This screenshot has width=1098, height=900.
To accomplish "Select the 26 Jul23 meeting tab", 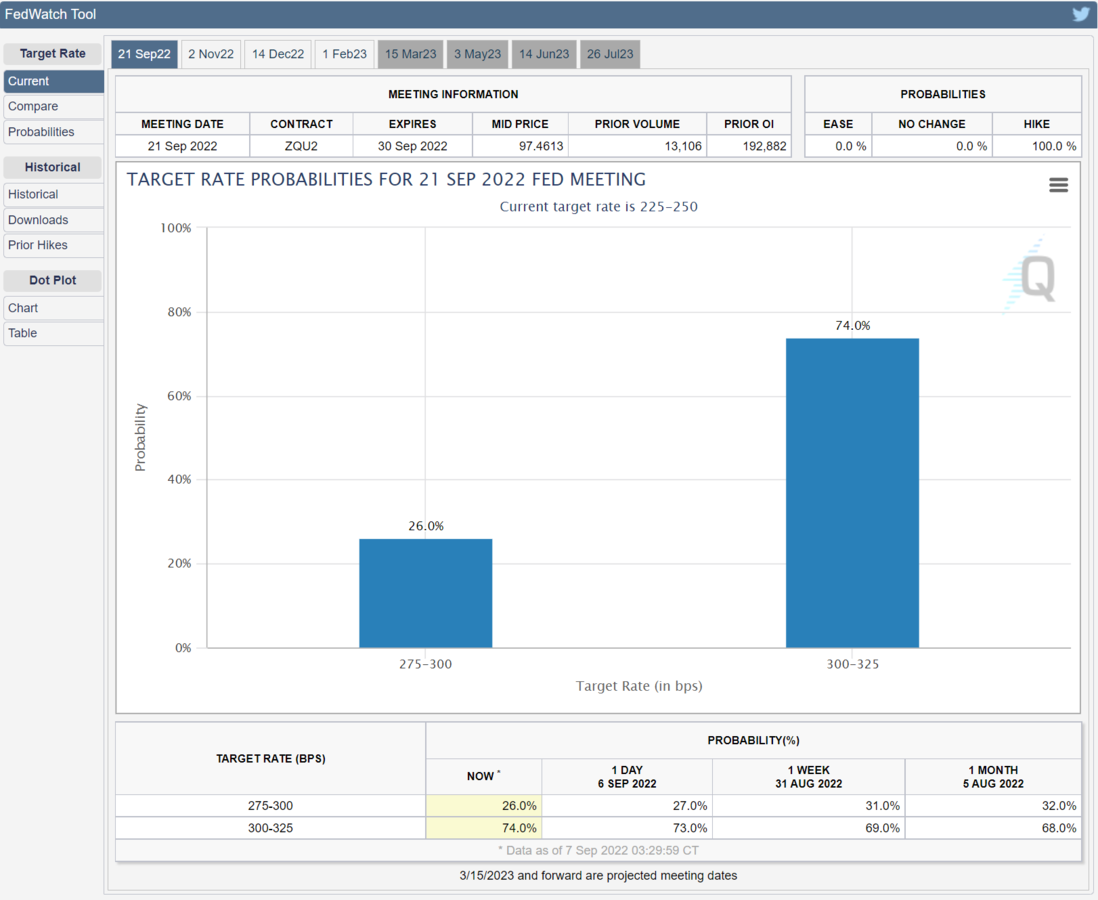I will point(610,54).
